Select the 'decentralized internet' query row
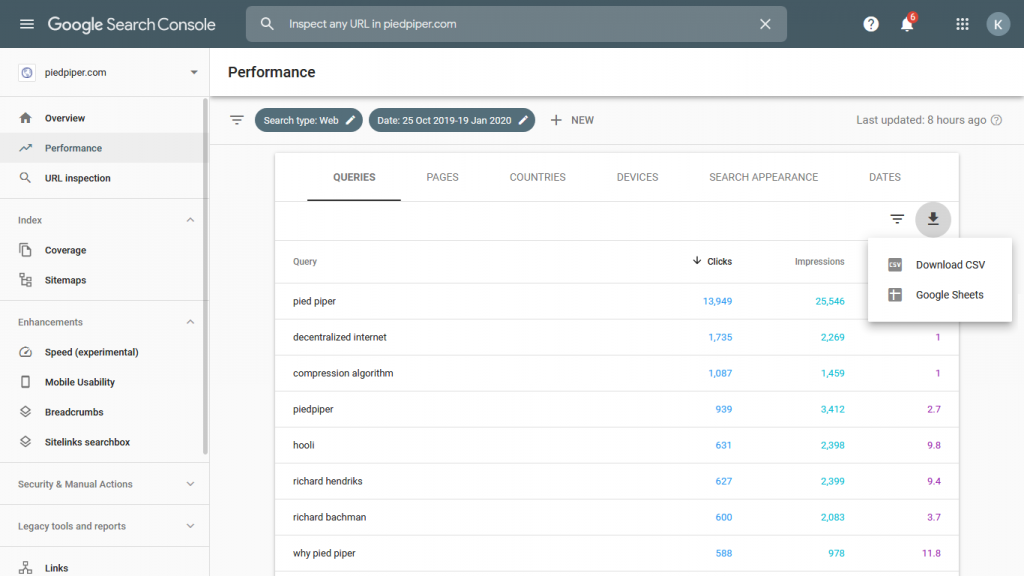Image resolution: width=1024 pixels, height=576 pixels. (x=616, y=337)
